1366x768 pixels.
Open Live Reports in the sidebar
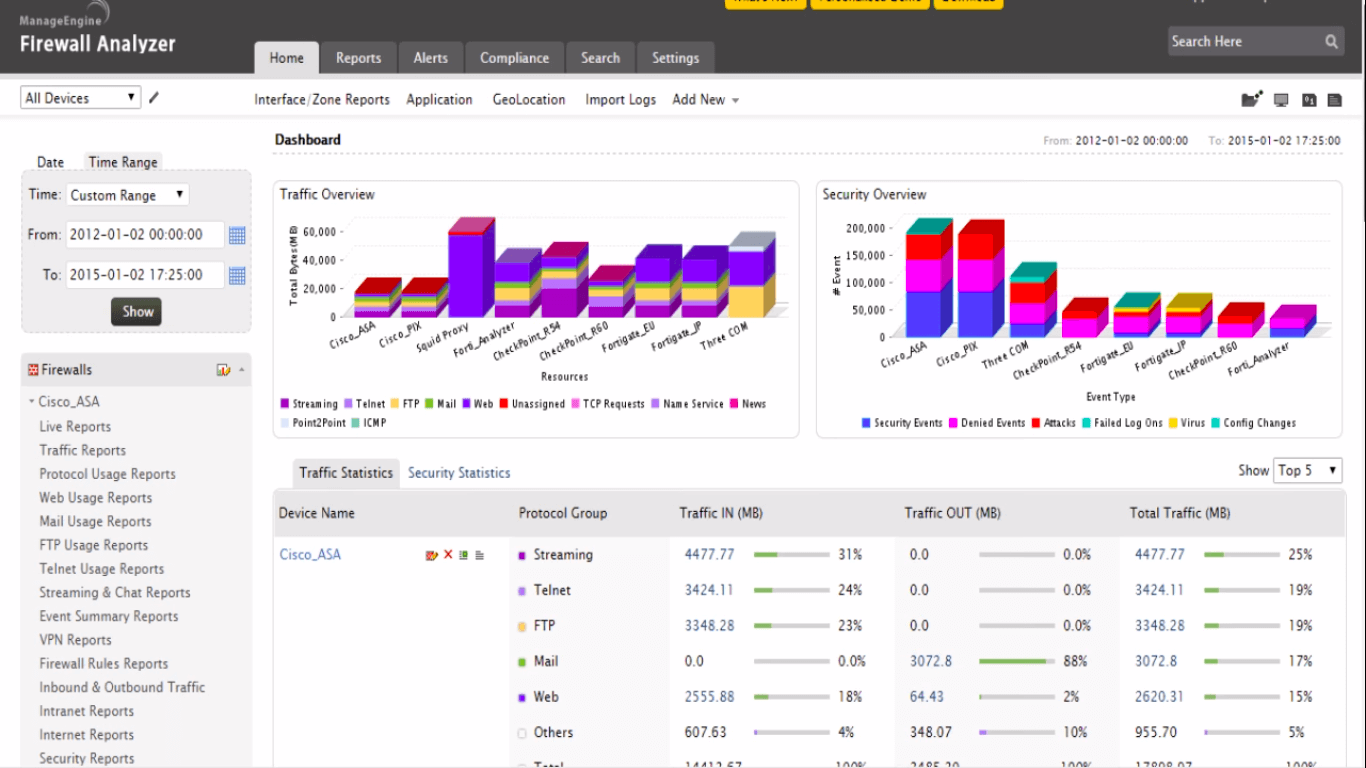pos(75,426)
